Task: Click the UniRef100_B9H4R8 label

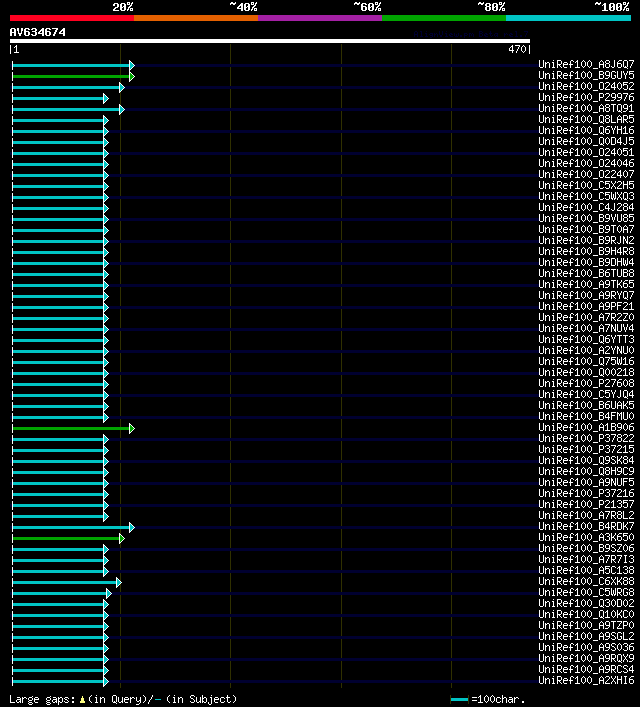Action: click(586, 251)
